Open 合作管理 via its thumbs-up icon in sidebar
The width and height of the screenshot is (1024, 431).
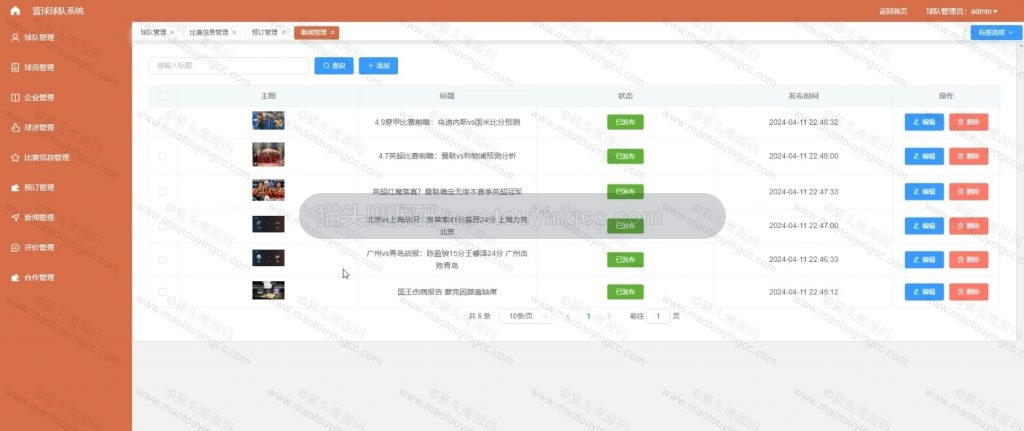click(x=15, y=278)
